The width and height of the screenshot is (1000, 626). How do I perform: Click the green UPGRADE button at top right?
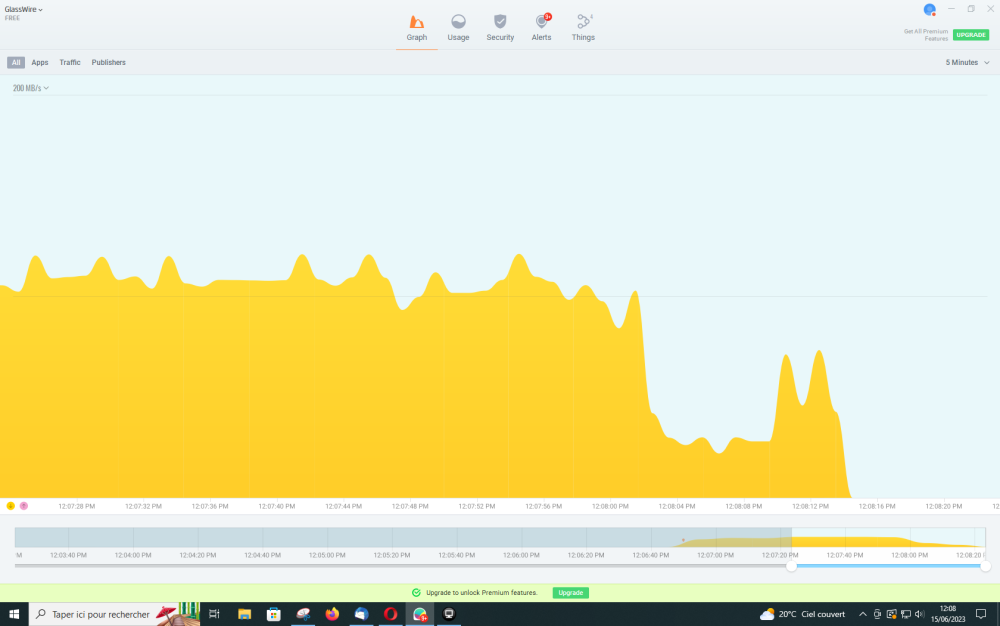(x=971, y=35)
